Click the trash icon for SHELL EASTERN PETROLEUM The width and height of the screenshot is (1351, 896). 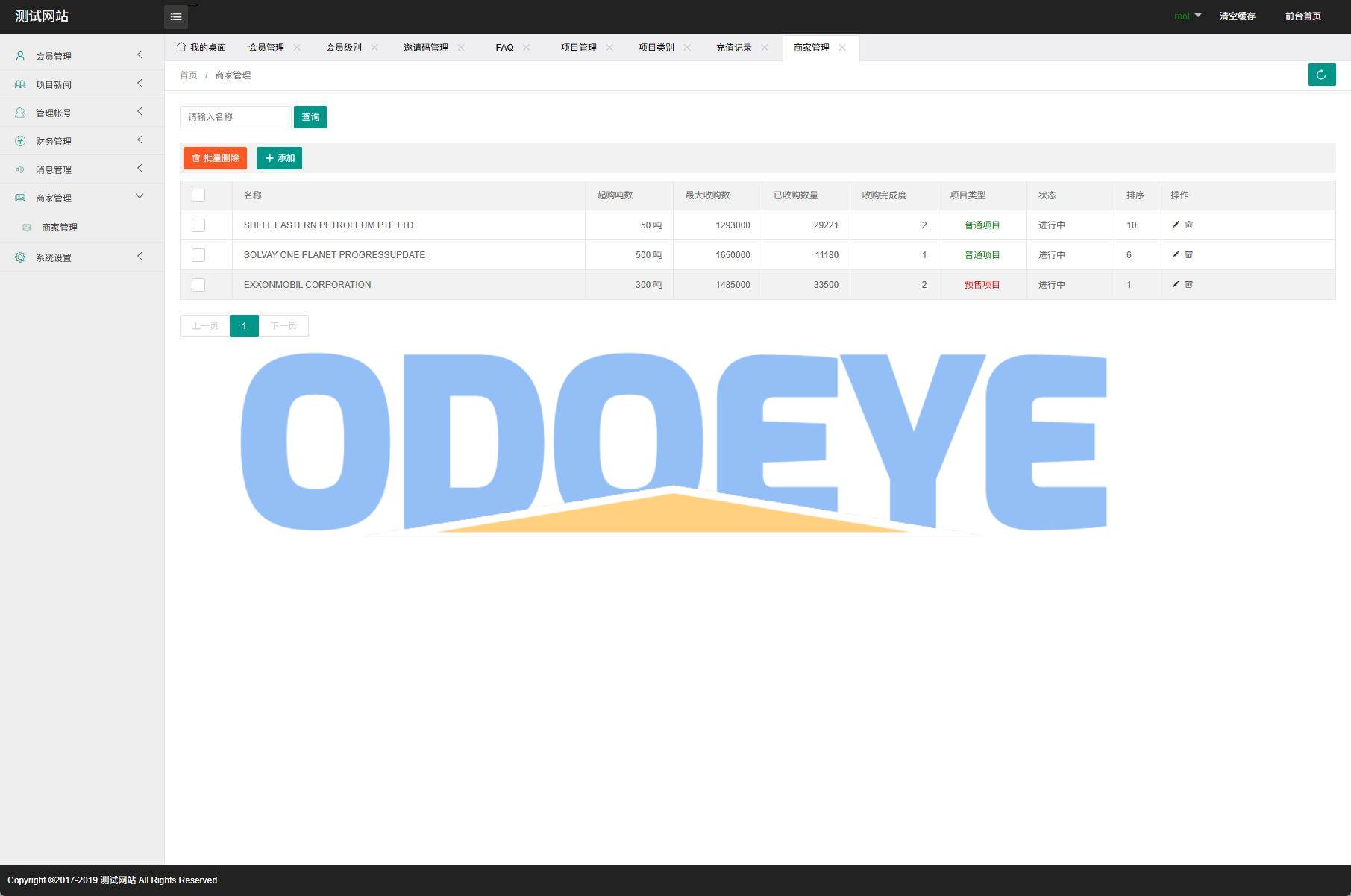1189,225
